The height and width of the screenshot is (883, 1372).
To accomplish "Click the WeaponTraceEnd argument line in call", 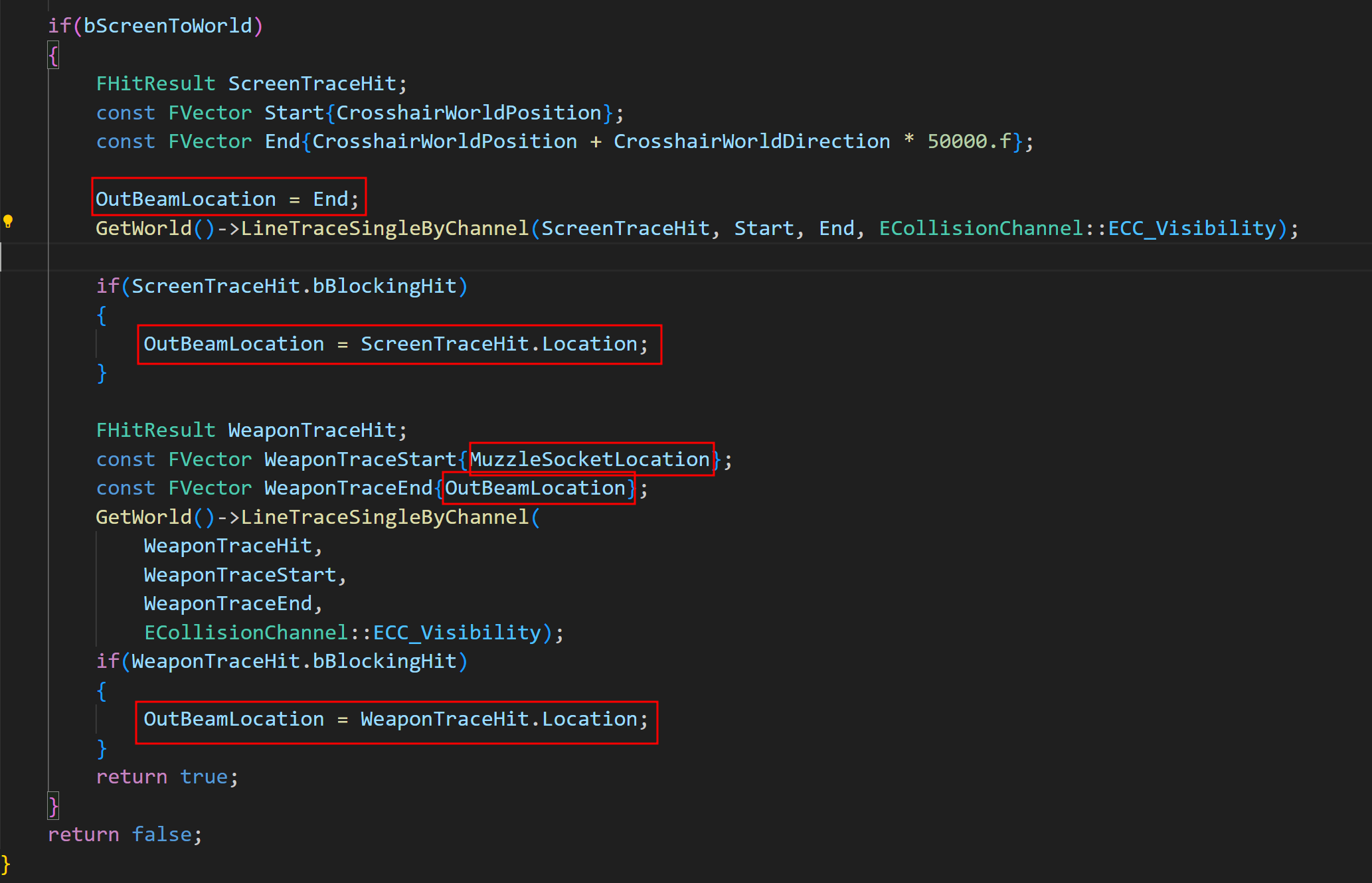I will pyautogui.click(x=228, y=603).
